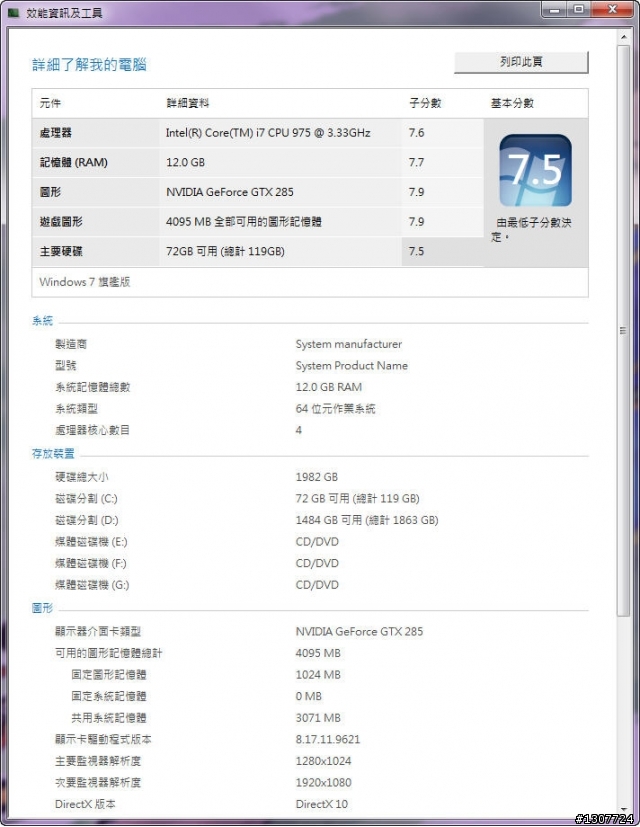
Task: Click the 7.5 base score Windows logo
Action: [536, 170]
